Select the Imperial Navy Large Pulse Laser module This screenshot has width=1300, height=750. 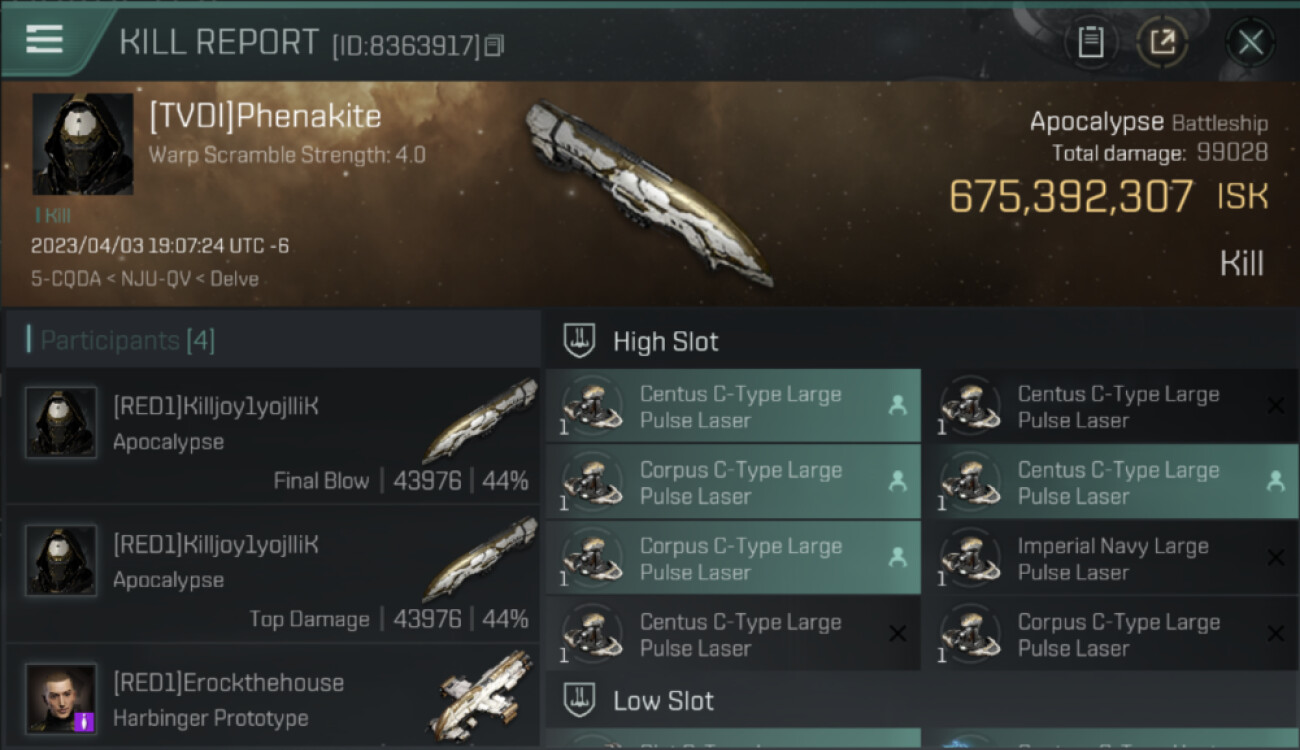1110,558
